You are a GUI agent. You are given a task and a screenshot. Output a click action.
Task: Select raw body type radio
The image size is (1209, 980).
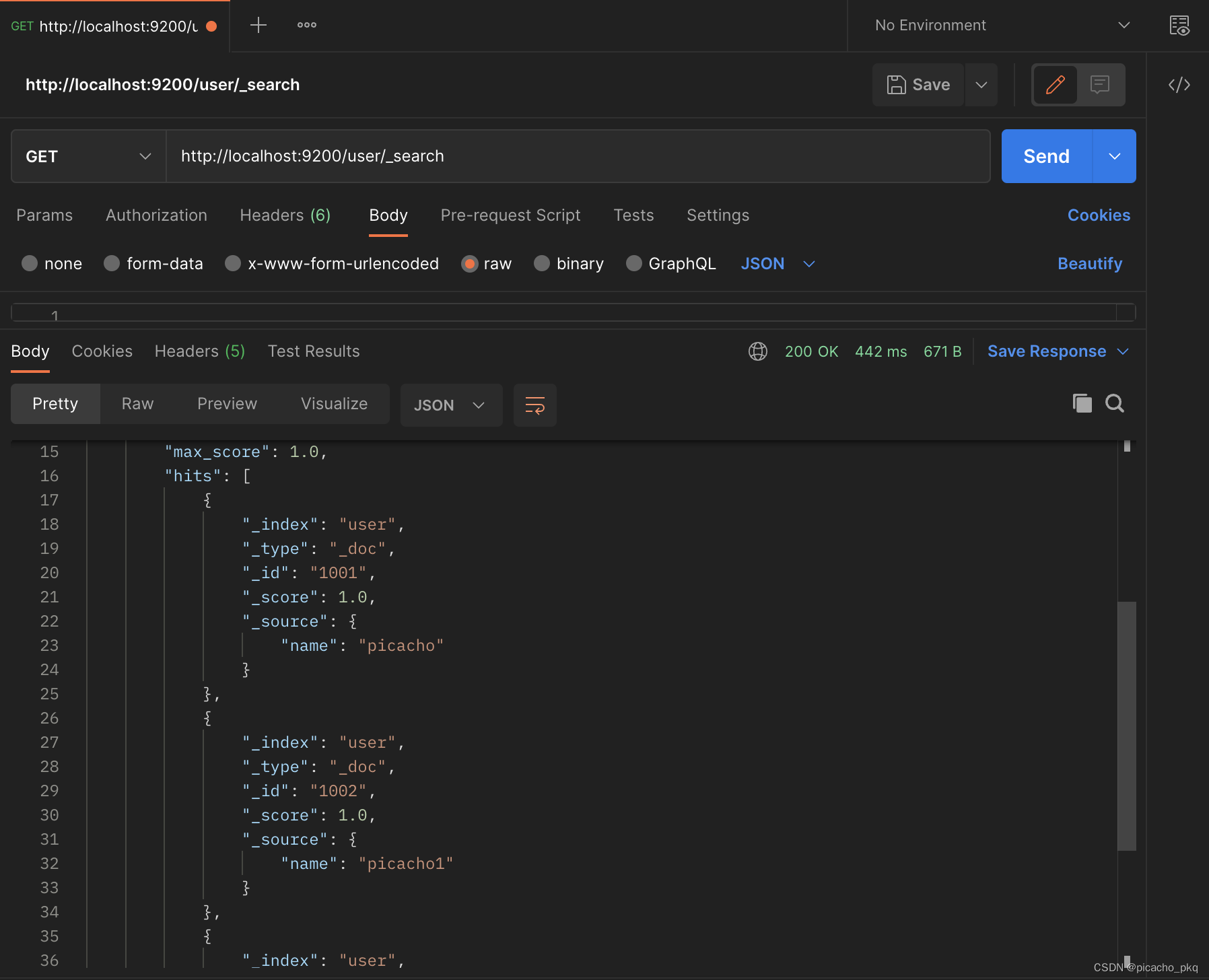coord(469,263)
